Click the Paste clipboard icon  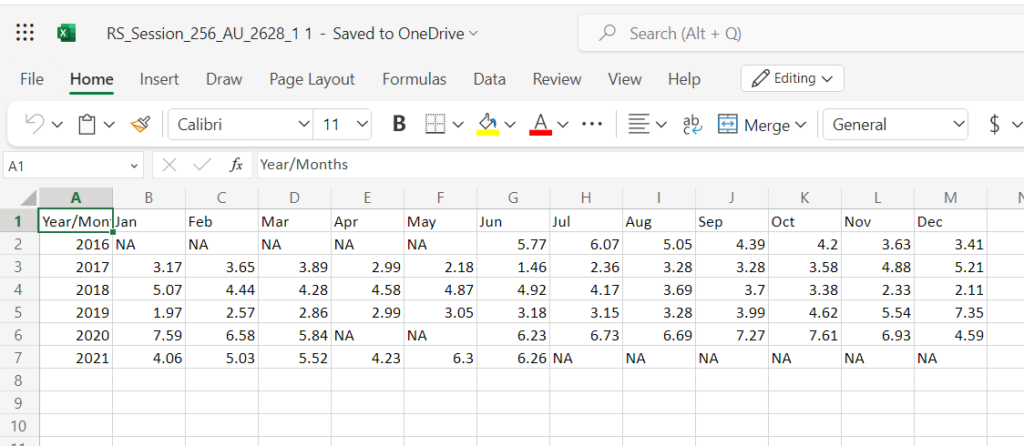87,124
